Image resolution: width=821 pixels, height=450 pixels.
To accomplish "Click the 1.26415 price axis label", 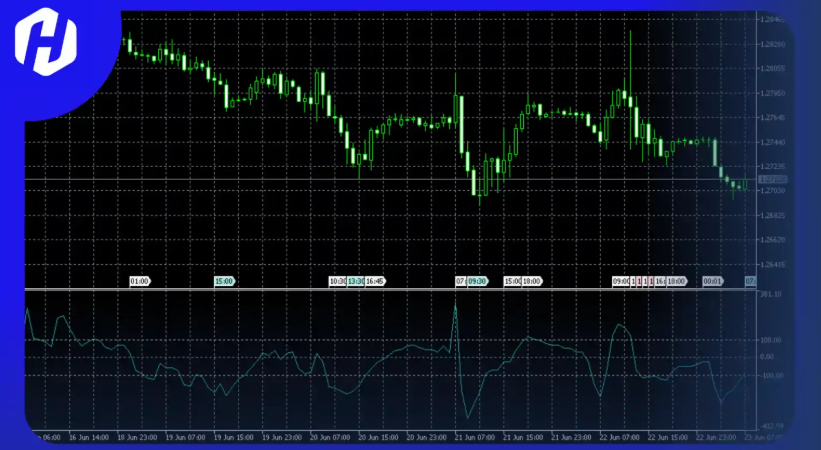I will tap(773, 264).
